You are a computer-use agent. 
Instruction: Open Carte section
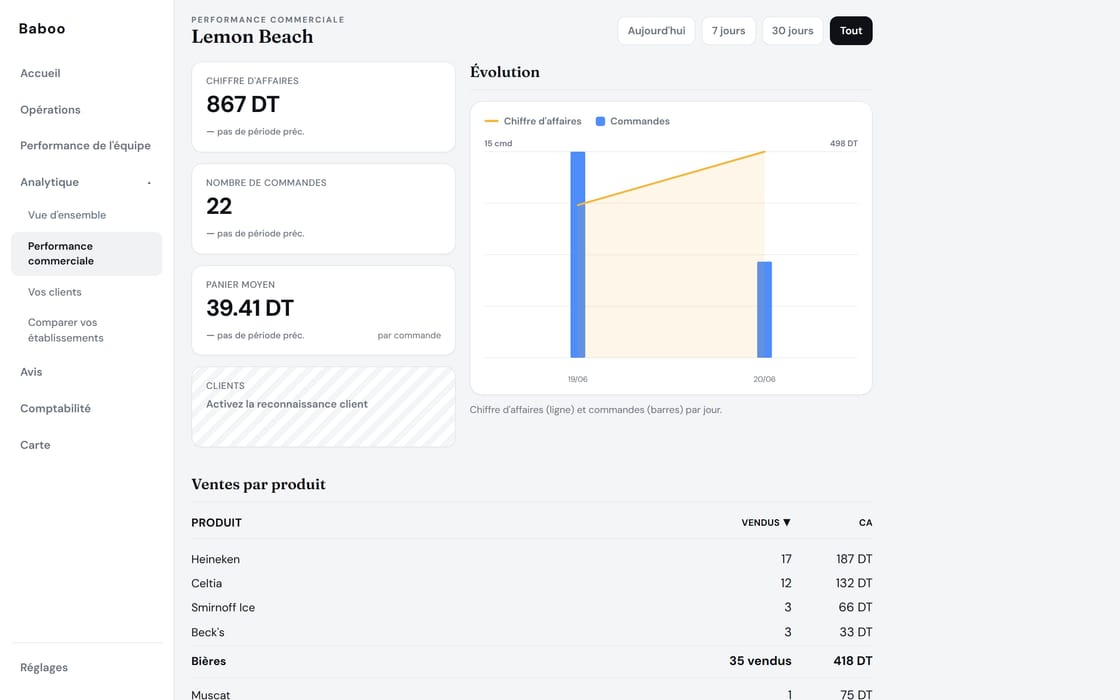click(x=35, y=445)
